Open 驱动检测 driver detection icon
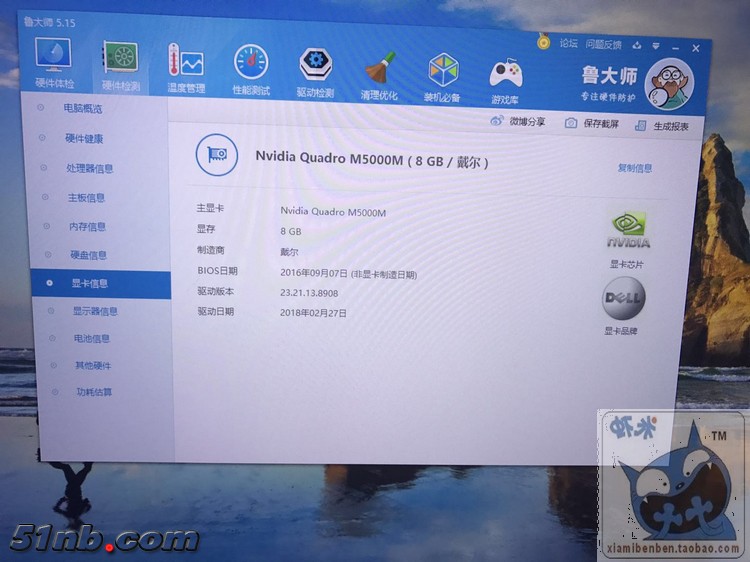Image resolution: width=750 pixels, height=562 pixels. coord(315,73)
